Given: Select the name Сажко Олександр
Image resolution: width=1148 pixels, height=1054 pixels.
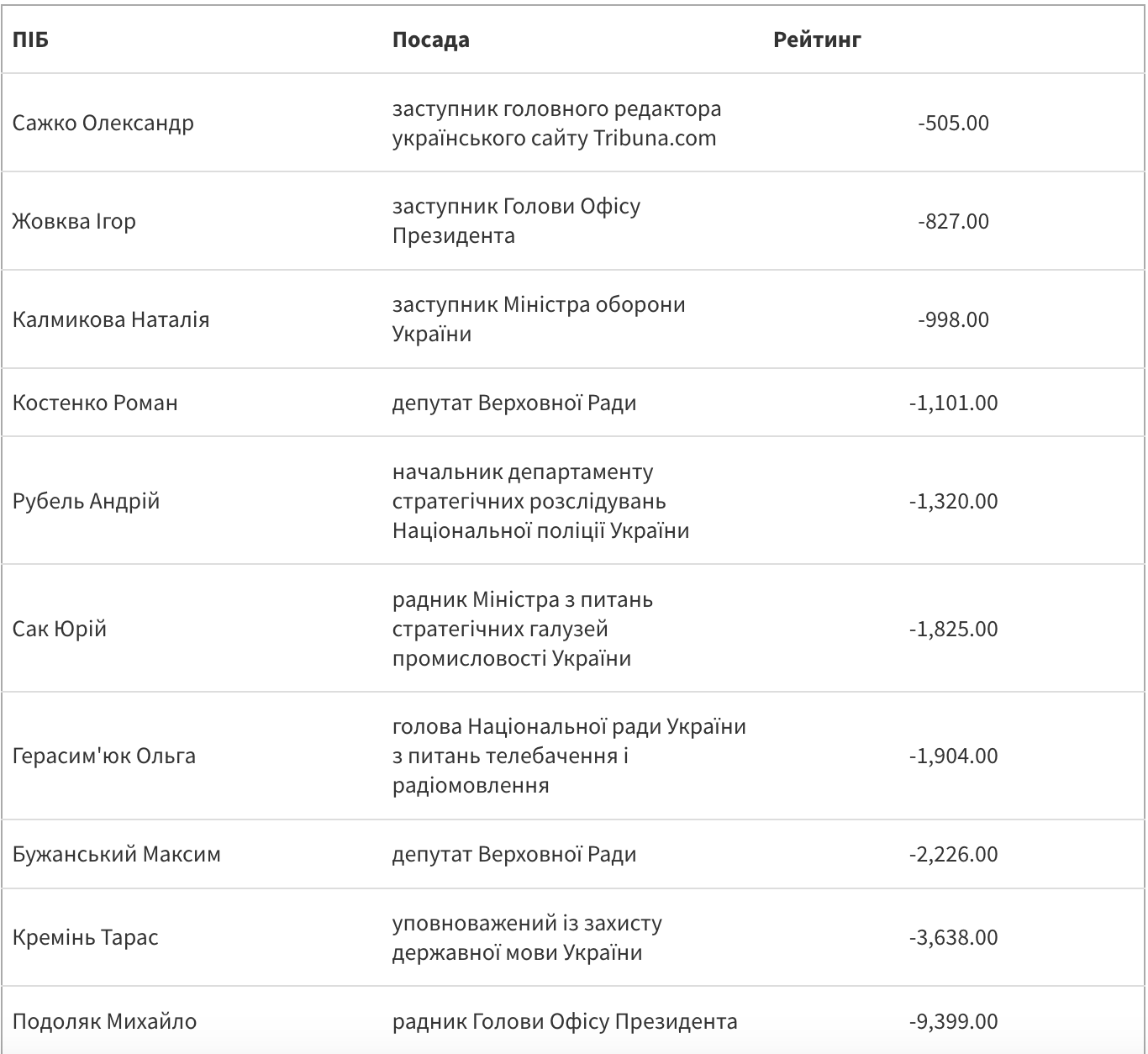Looking at the screenshot, I should [x=103, y=123].
